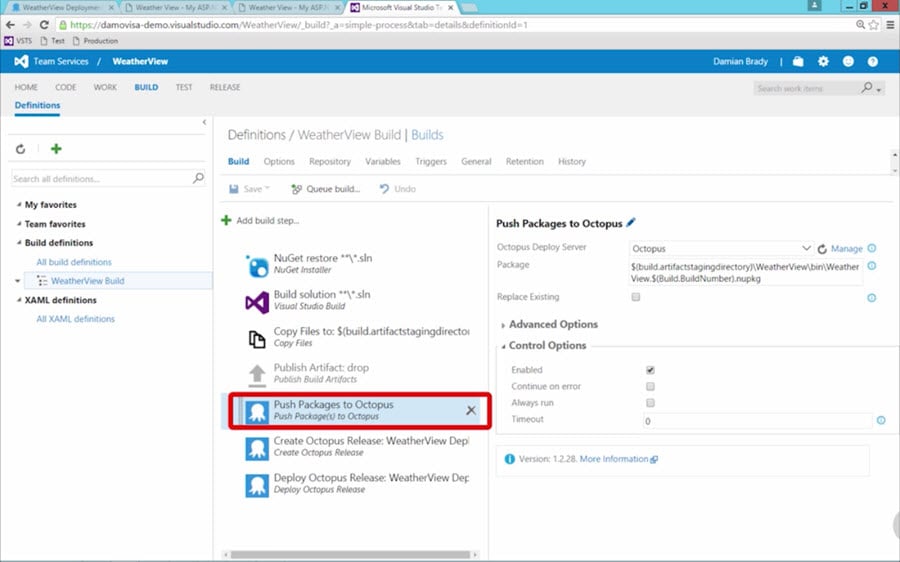The width and height of the screenshot is (900, 562).
Task: Switch to the History tab
Action: (572, 161)
